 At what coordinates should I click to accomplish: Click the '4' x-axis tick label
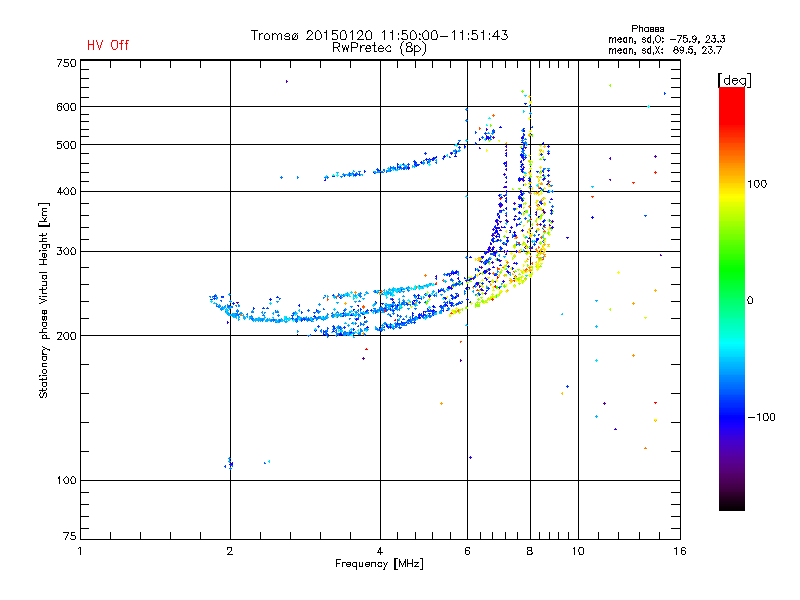tap(380, 551)
